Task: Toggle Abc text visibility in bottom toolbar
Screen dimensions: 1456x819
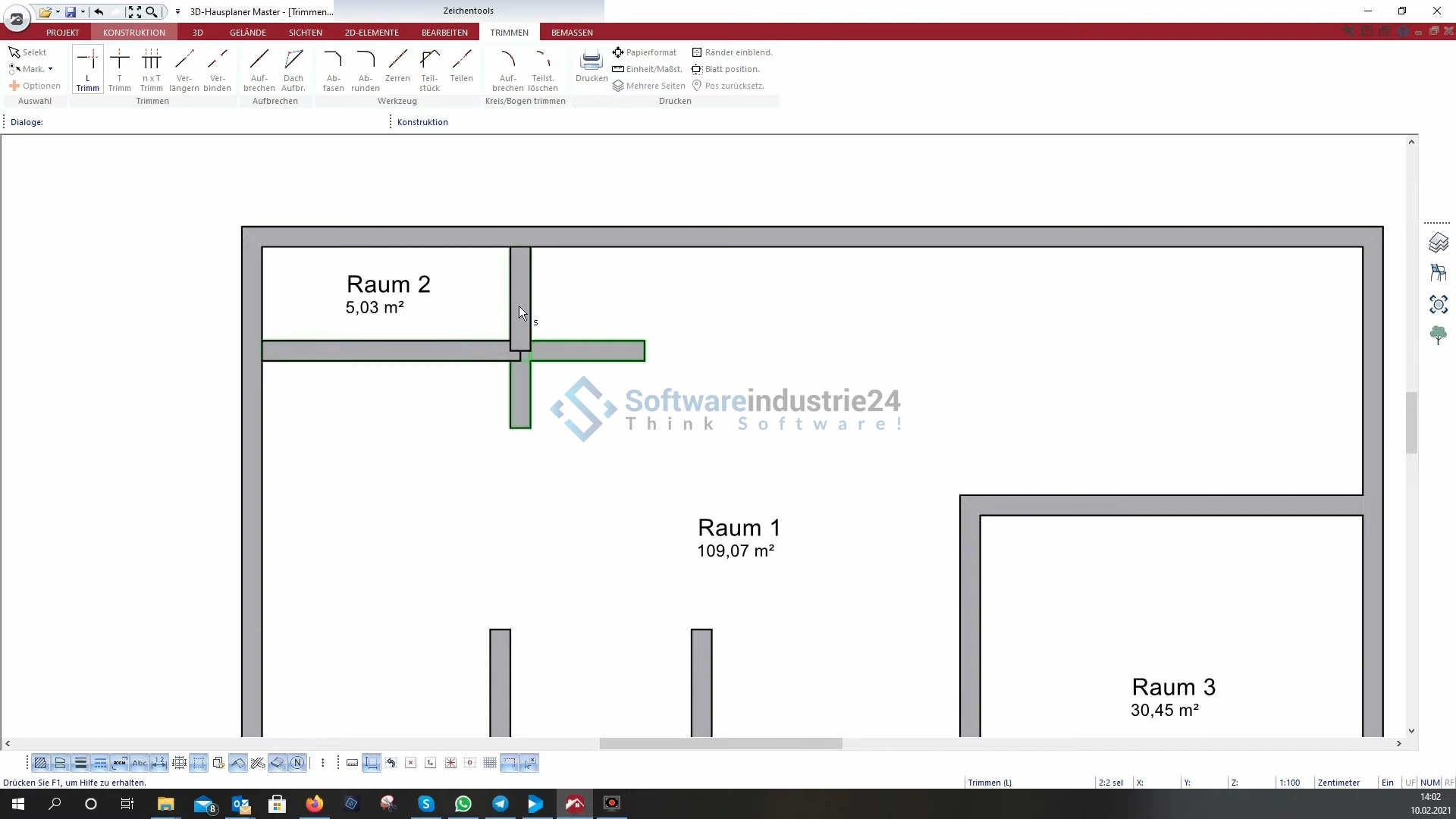Action: [139, 763]
